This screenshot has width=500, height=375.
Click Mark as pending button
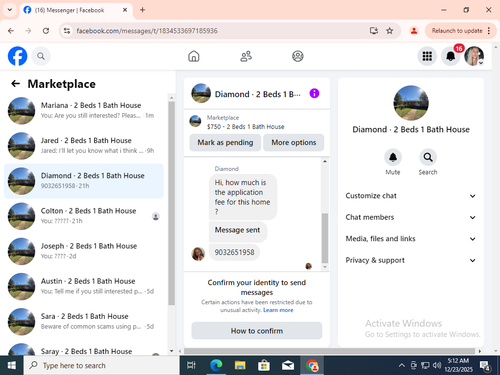[x=225, y=143]
